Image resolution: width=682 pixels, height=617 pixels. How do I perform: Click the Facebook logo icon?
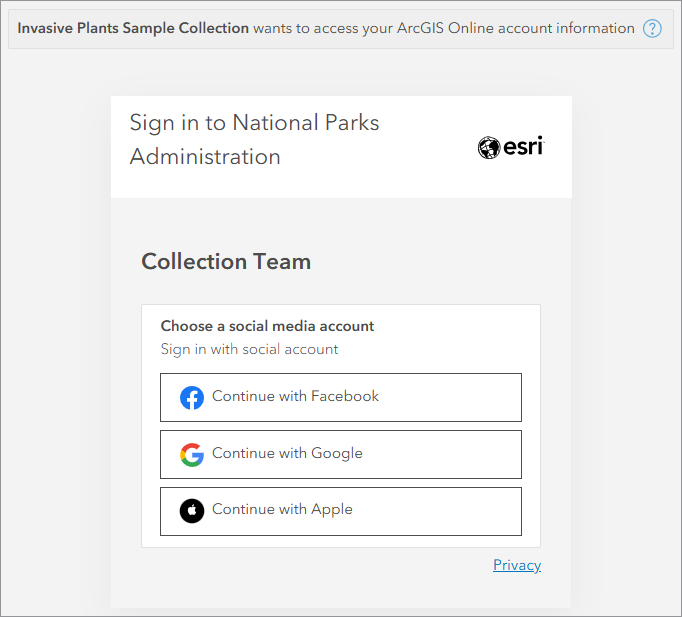click(x=192, y=397)
